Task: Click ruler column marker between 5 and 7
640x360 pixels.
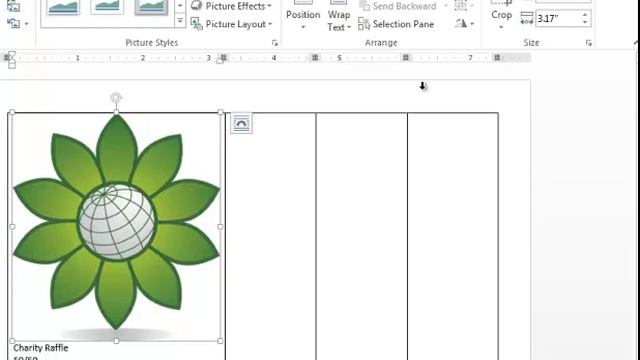Action: point(406,58)
